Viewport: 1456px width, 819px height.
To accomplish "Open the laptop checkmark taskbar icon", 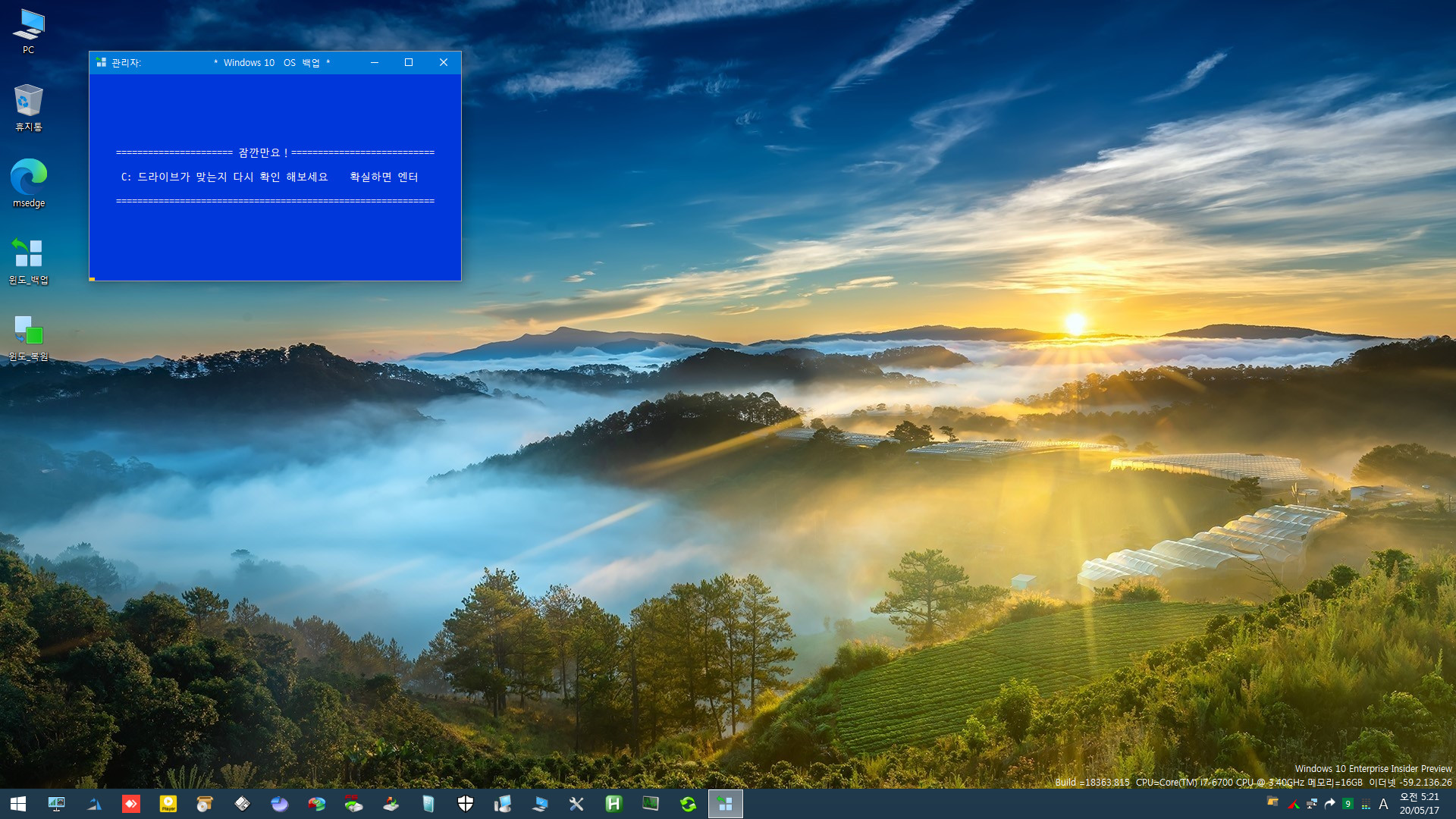I will 540,804.
